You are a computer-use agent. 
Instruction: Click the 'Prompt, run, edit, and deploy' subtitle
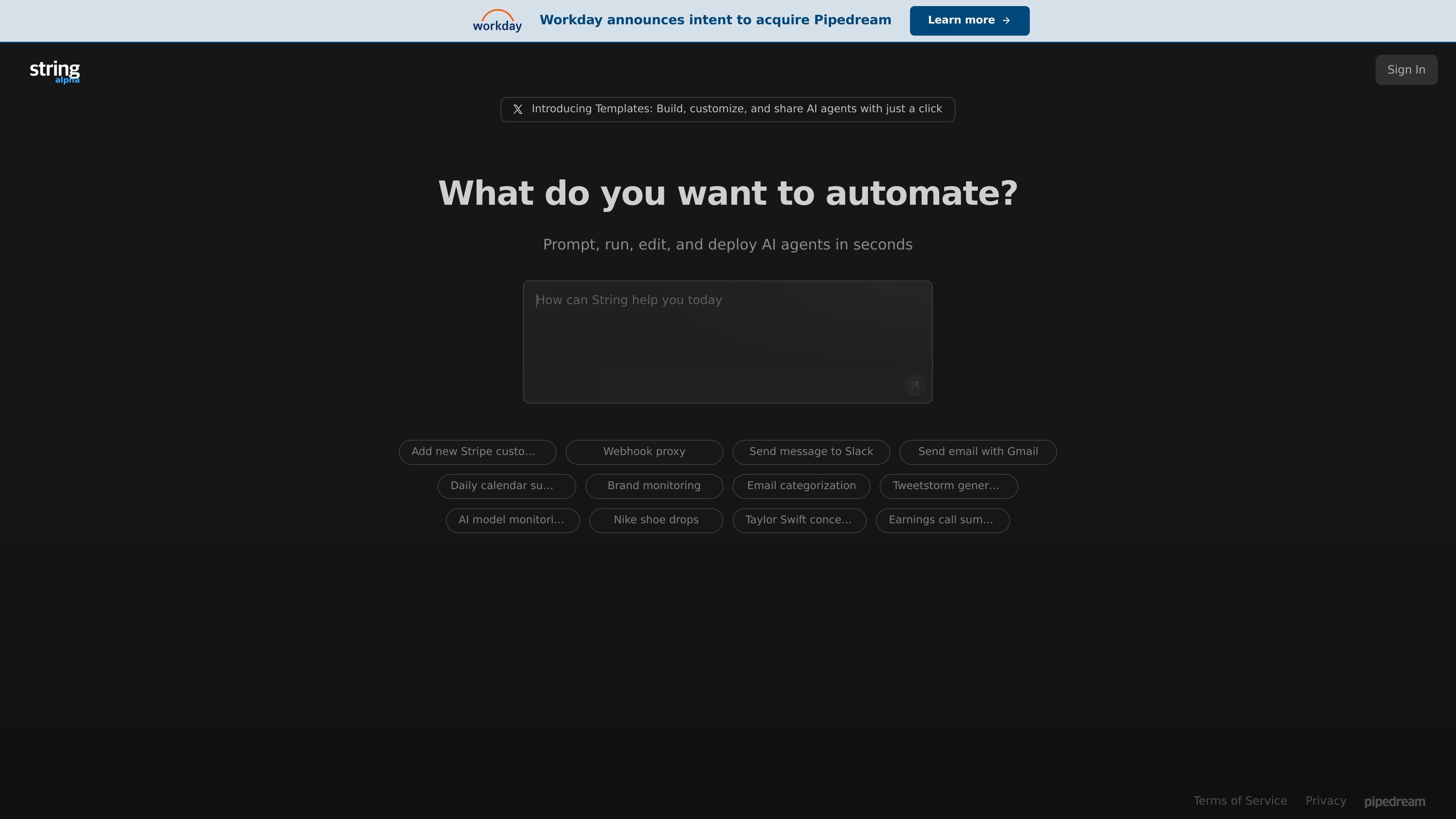coord(728,245)
